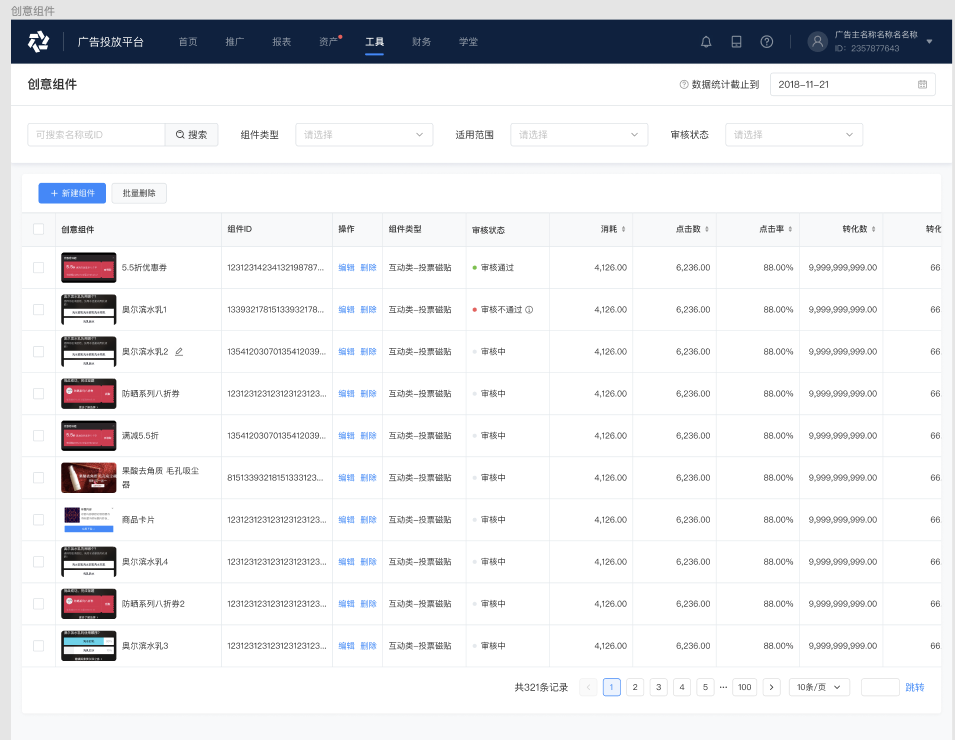Open the 10条/页 page size dropdown

(819, 687)
